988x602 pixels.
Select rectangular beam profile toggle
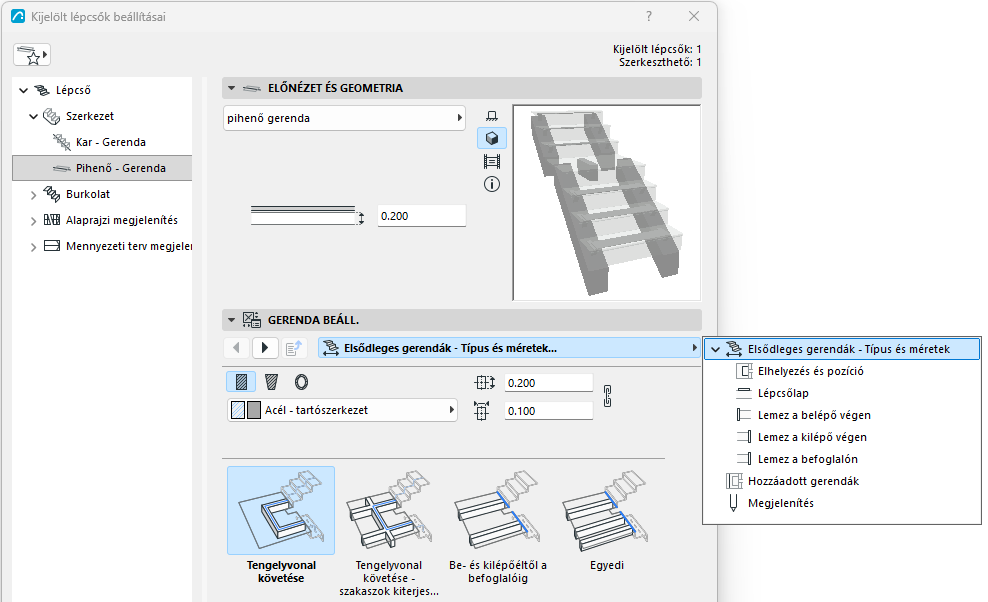click(x=241, y=382)
